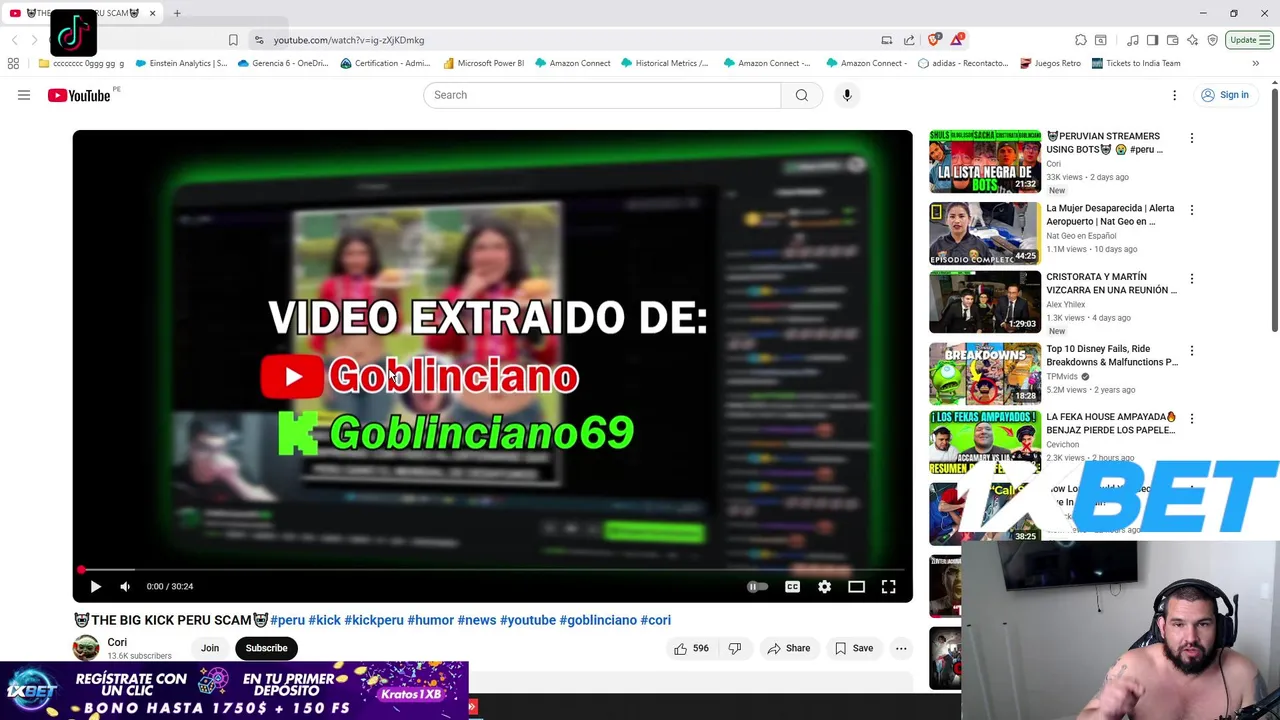Screen dimensions: 1280x720
Task: Open Microsoft Power BI bookmark
Action: (483, 63)
